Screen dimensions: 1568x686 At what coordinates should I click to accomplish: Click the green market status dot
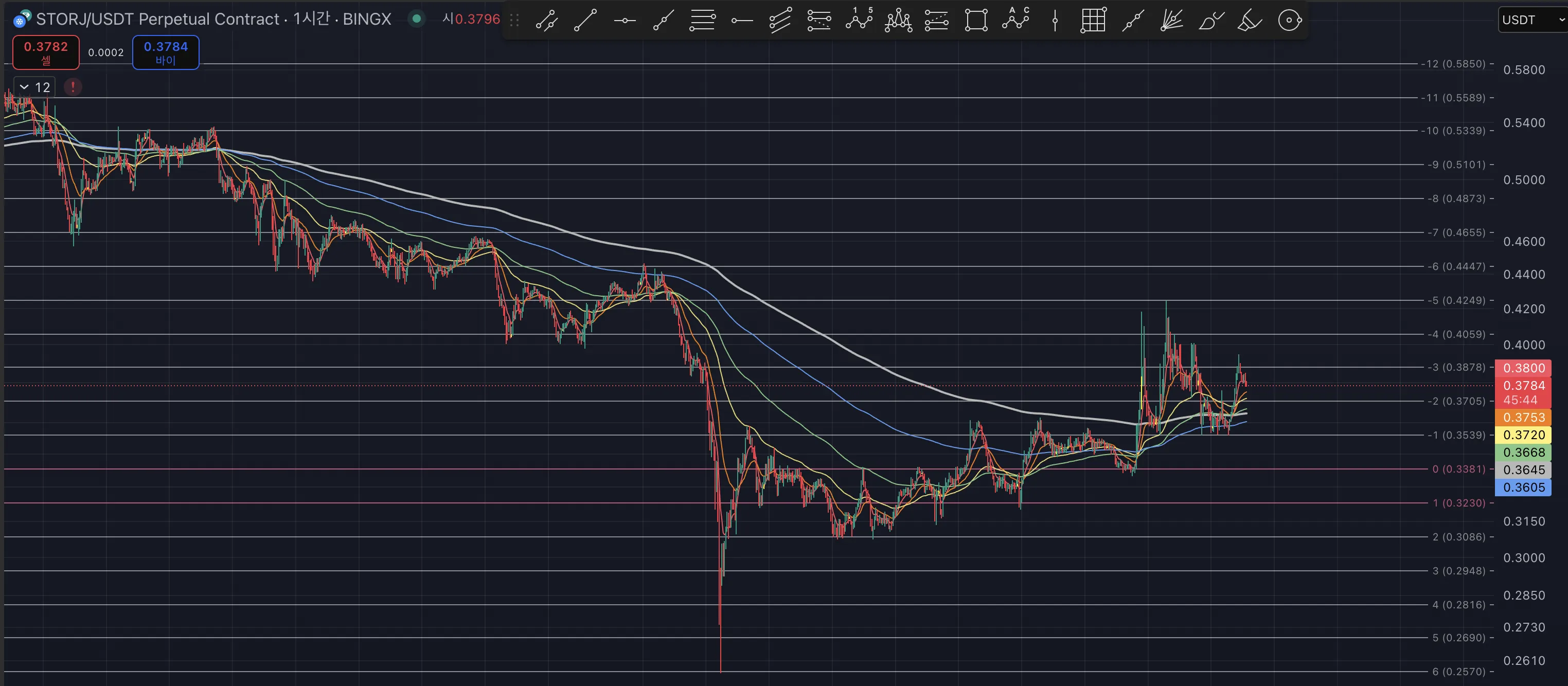(416, 19)
